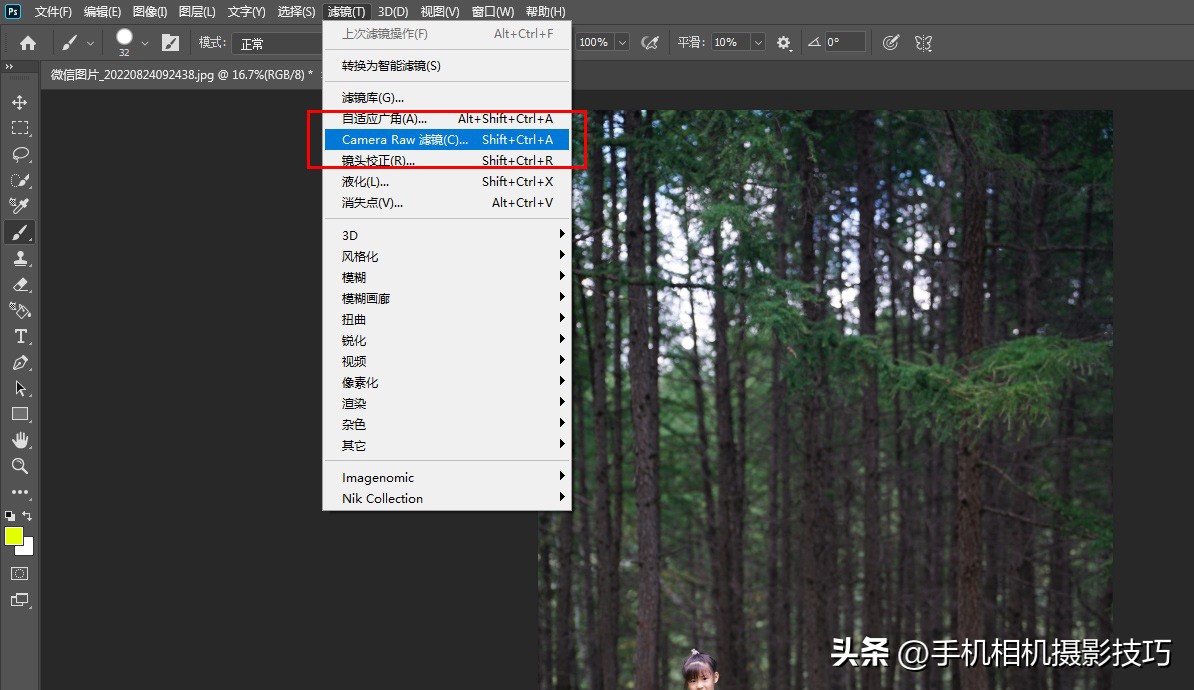
Task: Select the Move tool
Action: click(17, 100)
